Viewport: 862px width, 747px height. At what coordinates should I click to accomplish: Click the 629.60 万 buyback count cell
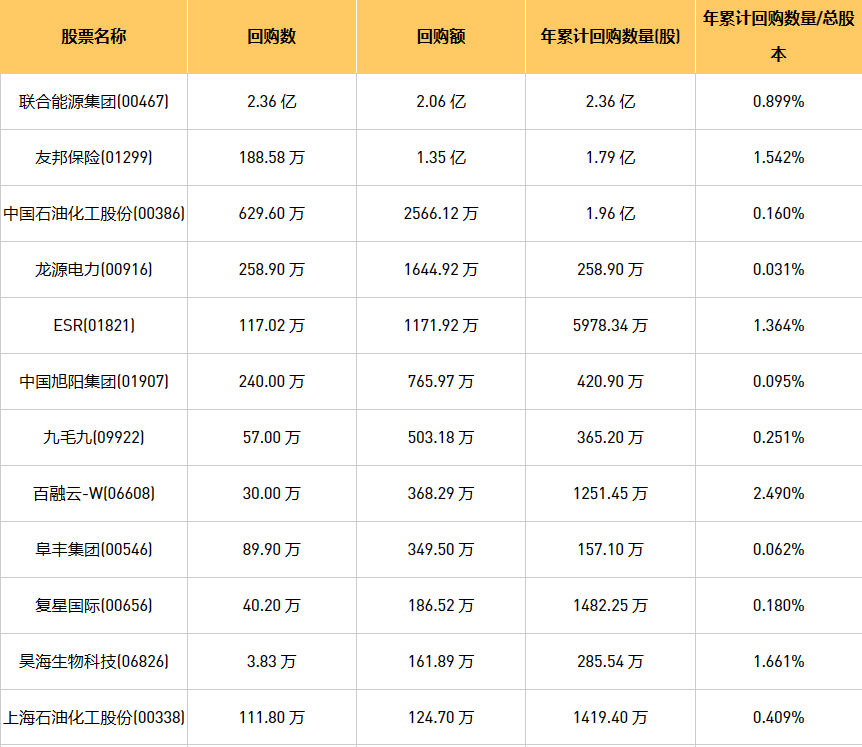[x=272, y=214]
